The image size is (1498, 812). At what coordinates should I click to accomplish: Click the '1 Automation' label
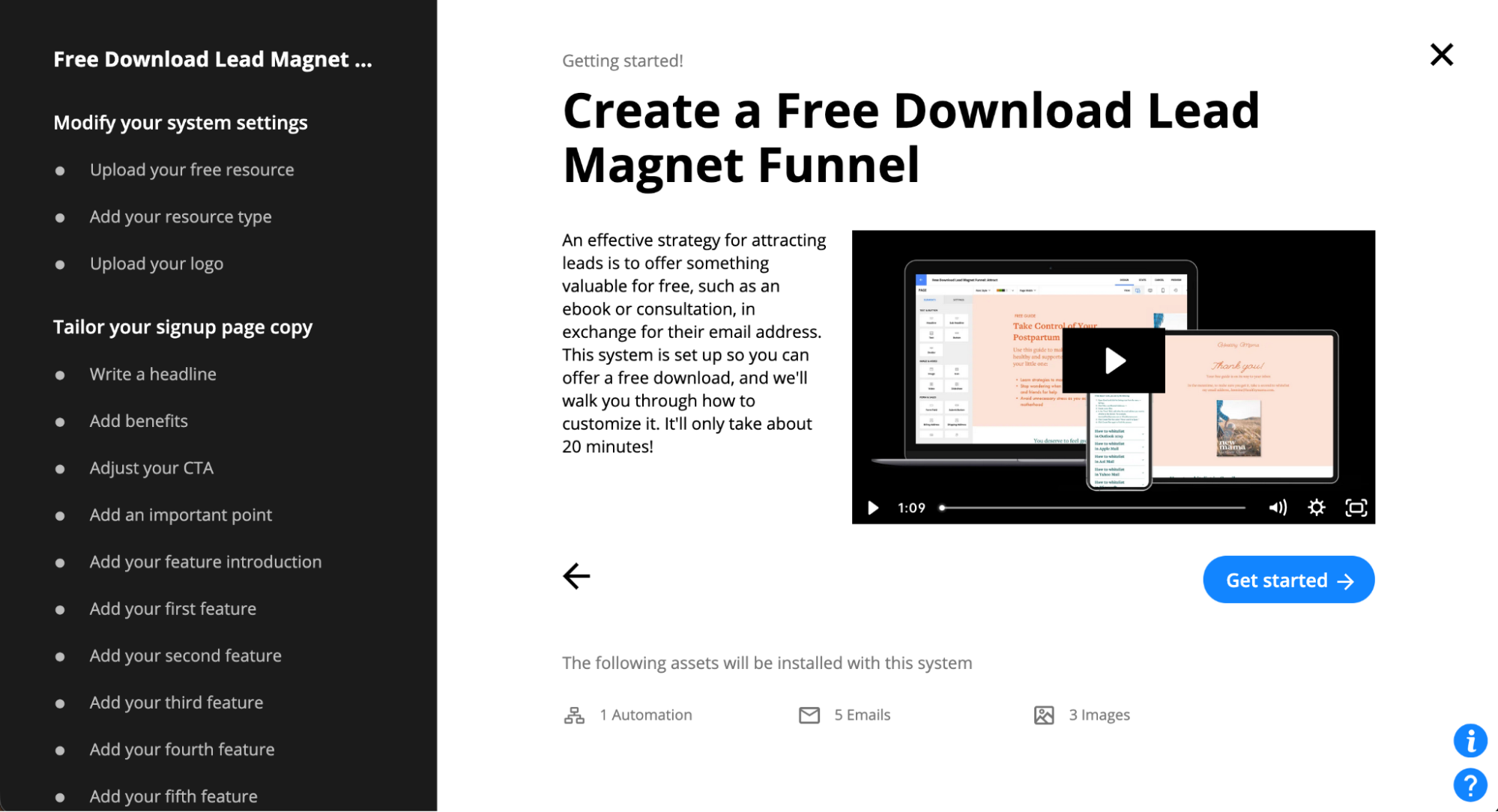point(646,715)
